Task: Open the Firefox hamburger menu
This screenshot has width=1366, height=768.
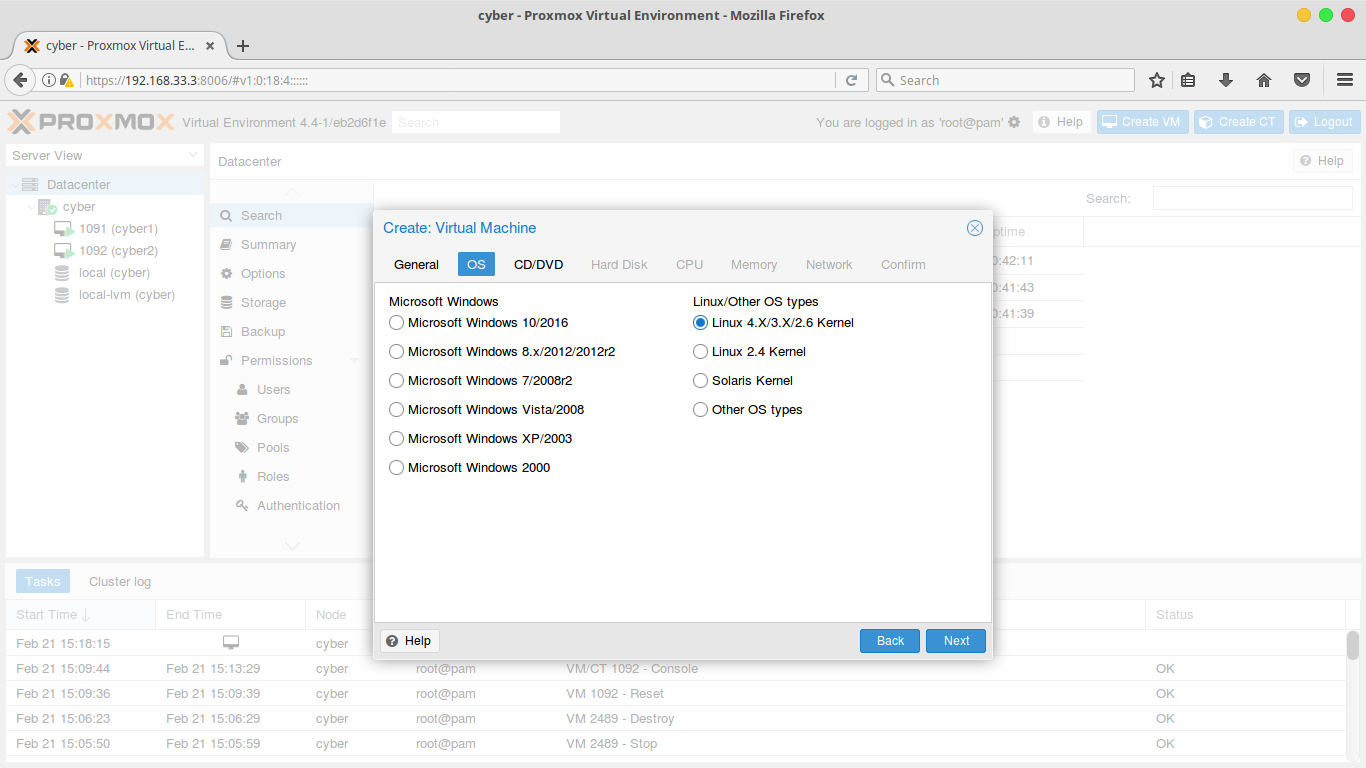Action: pyautogui.click(x=1345, y=80)
